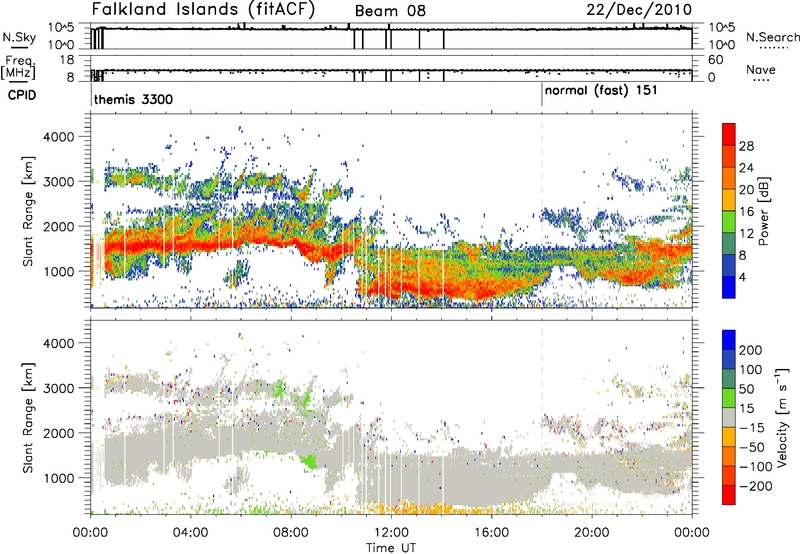
Task: Pick the bright green 15–50 Velocity segment
Action: (729, 398)
